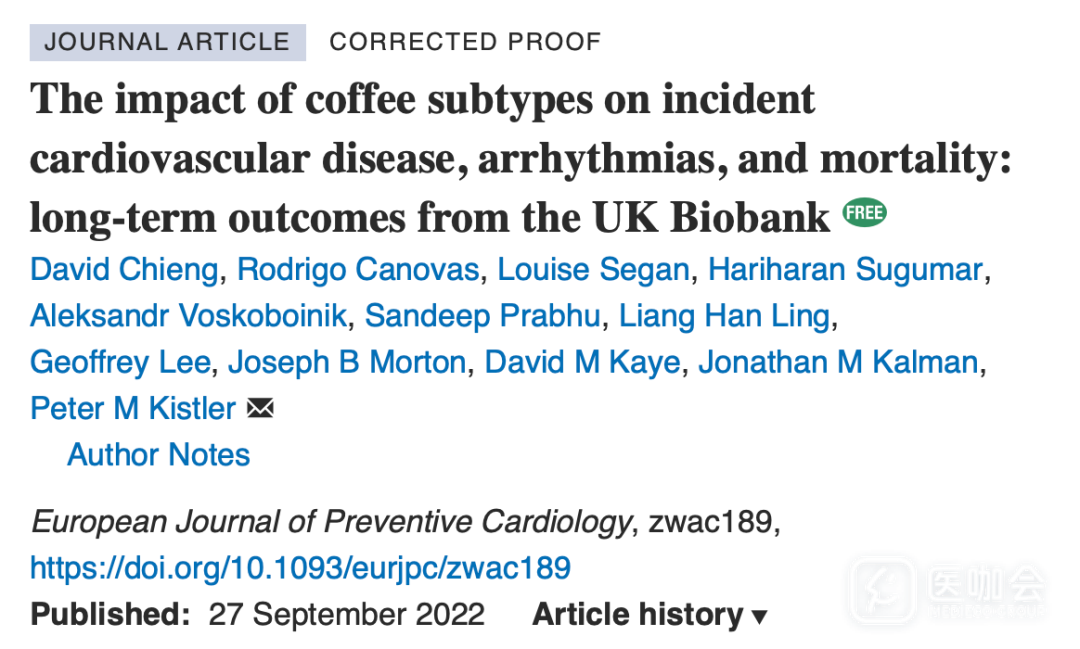
Task: Open the Author Notes section
Action: coord(158,455)
